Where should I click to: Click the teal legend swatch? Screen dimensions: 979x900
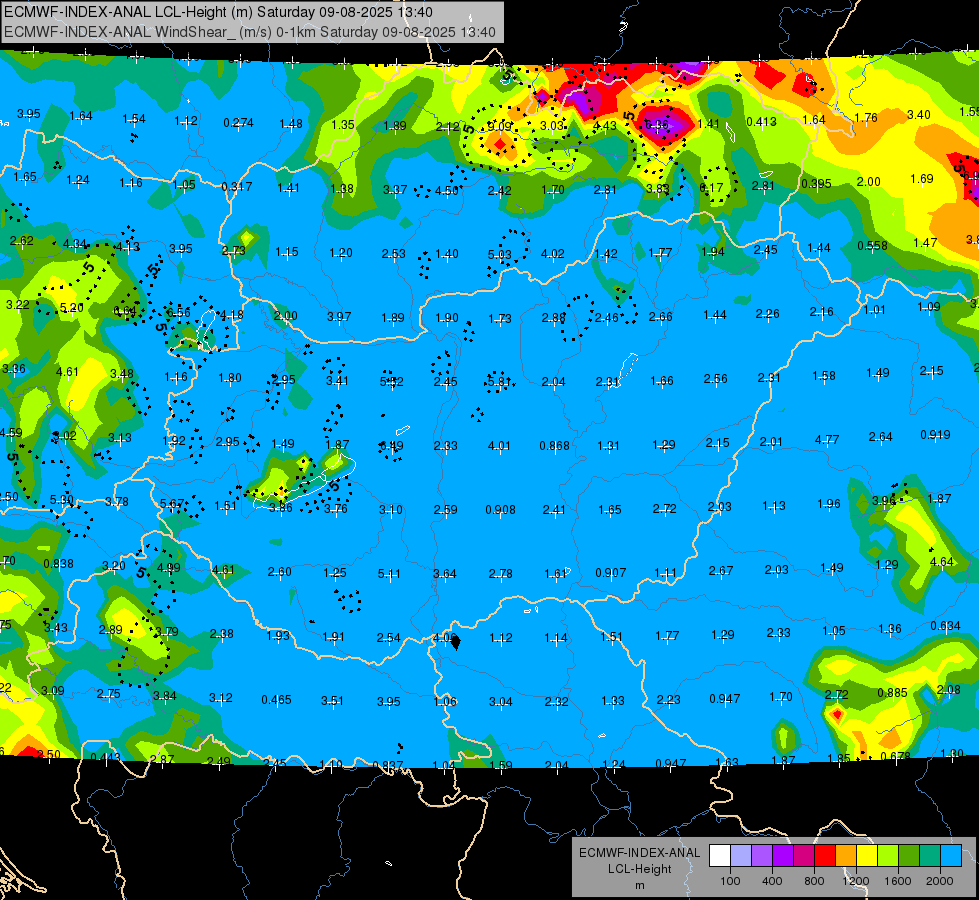(930, 856)
